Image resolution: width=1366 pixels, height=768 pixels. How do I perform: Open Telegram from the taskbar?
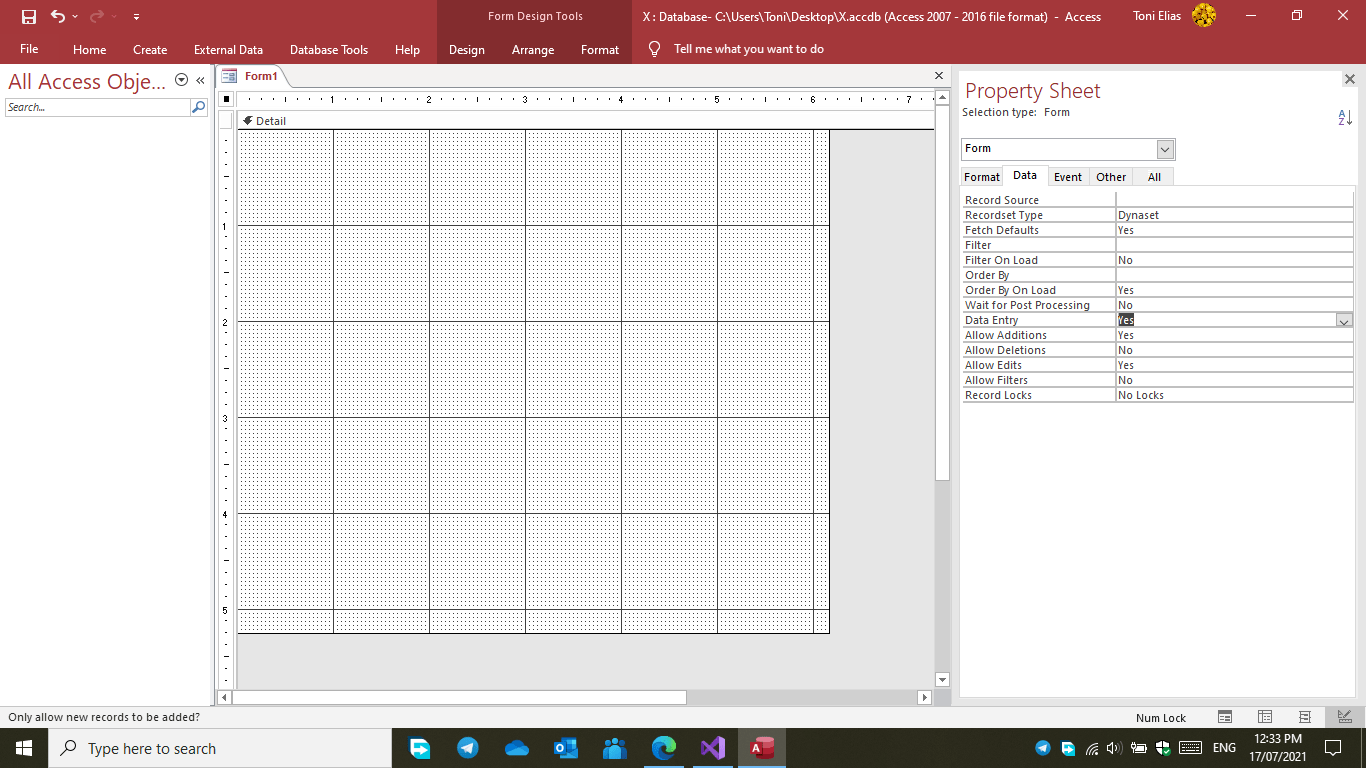pos(467,748)
